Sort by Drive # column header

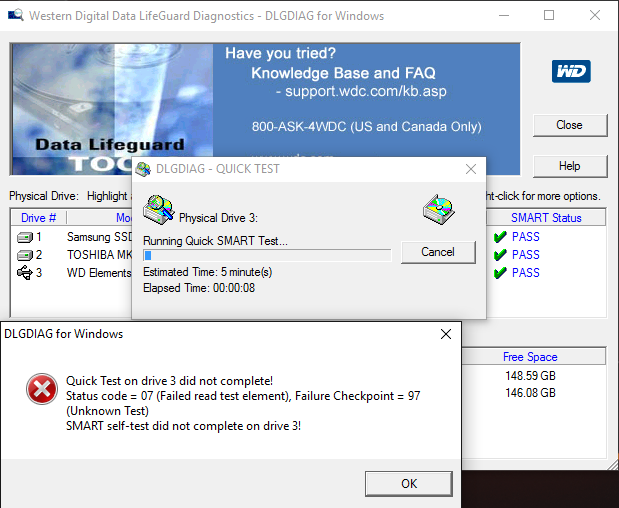[38, 218]
